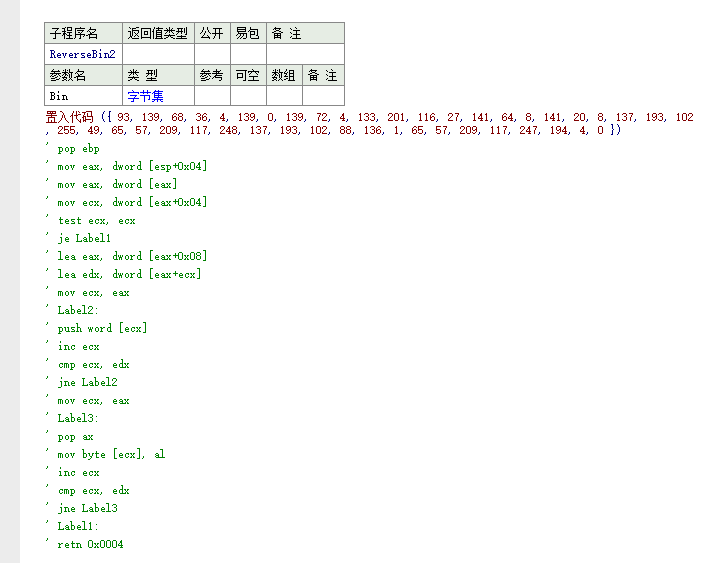Click the 'lea edx, dword [eax+ecx]' line
Screen dimensions: 708x563
point(129,274)
